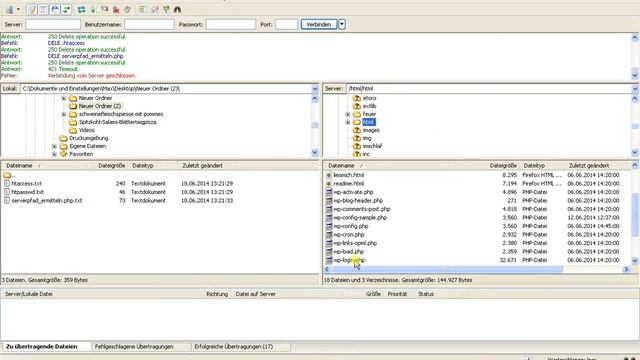This screenshot has width=640, height=360.
Task: Select the Spitzkohl-Salami-Blätterteigpizza folder
Action: [117, 122]
